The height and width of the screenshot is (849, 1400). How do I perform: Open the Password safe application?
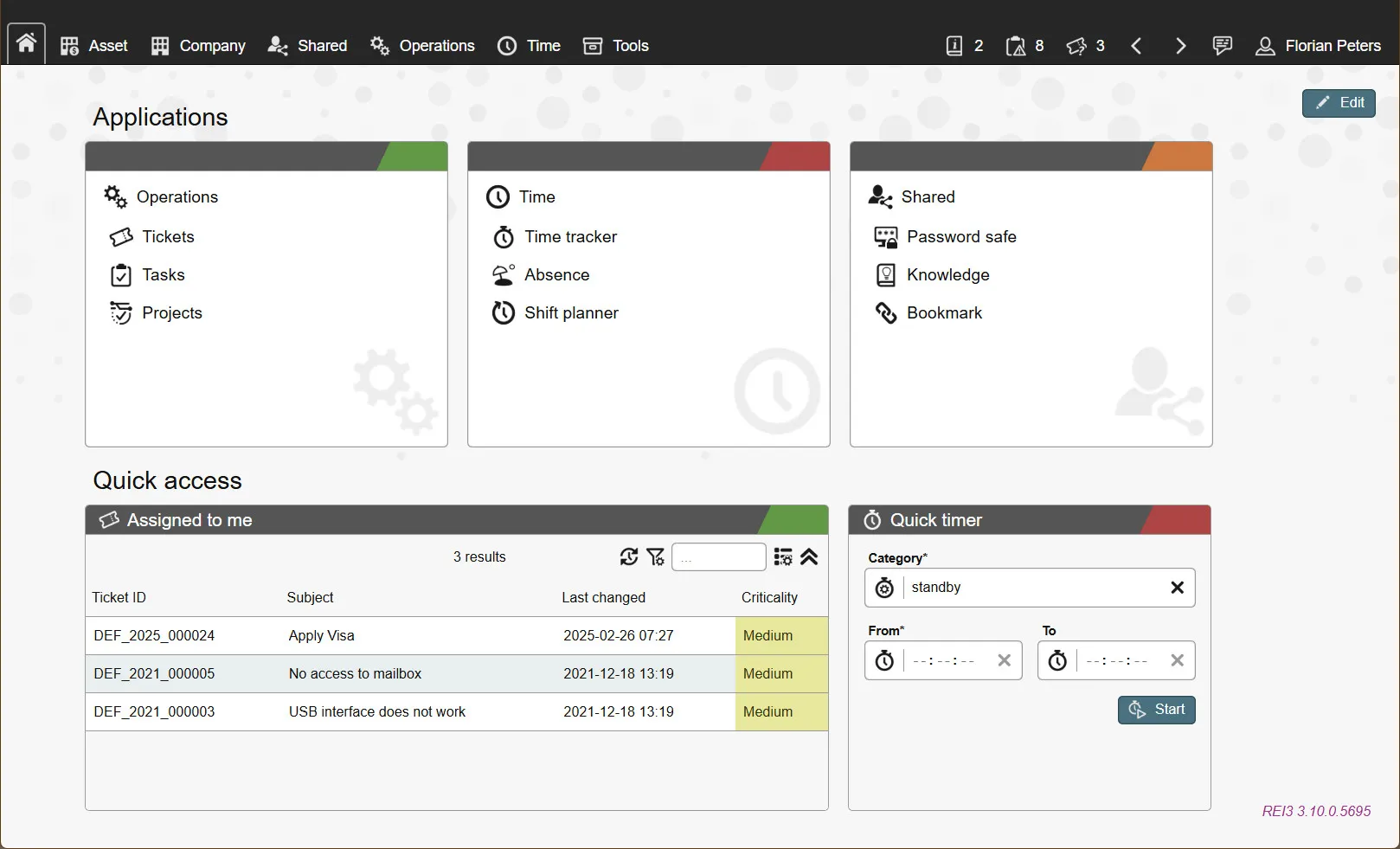point(961,236)
